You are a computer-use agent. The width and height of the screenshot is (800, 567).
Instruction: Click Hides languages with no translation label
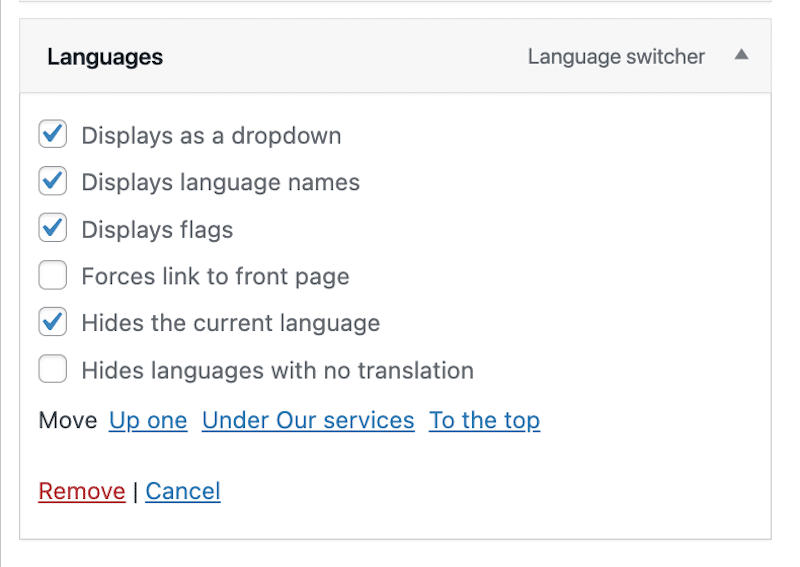278,371
